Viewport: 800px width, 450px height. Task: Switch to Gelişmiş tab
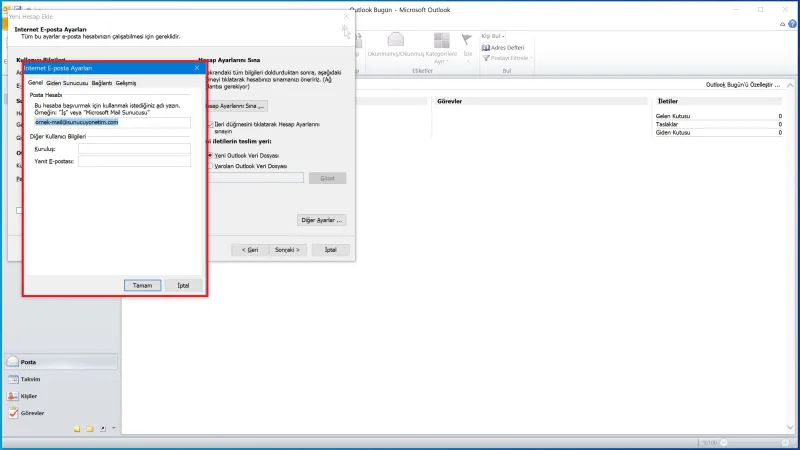pos(126,83)
